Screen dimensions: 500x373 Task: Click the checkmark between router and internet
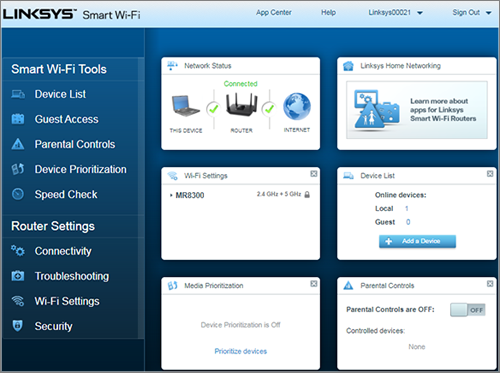(x=269, y=109)
